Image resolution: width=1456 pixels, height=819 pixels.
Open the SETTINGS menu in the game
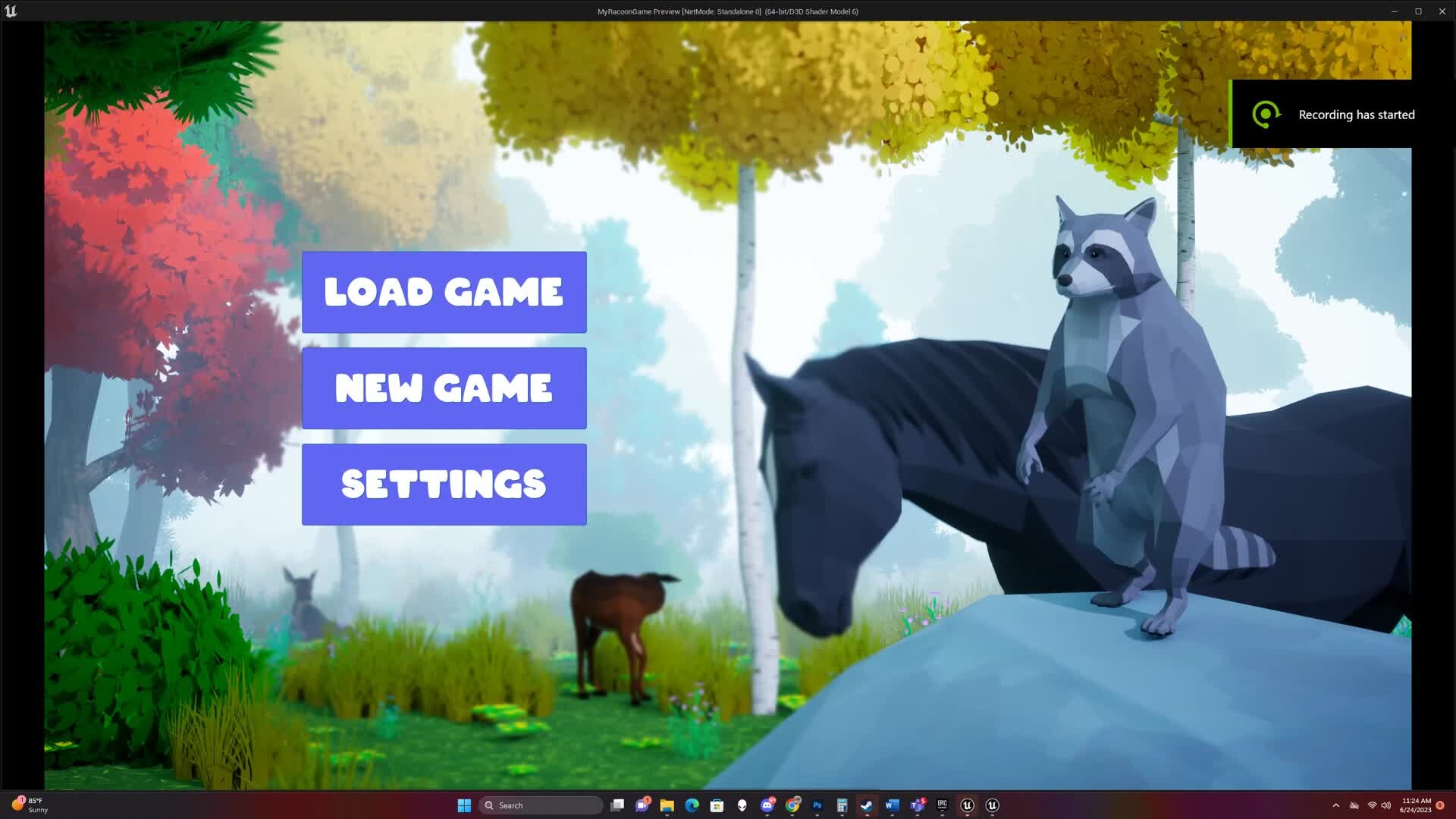(444, 484)
